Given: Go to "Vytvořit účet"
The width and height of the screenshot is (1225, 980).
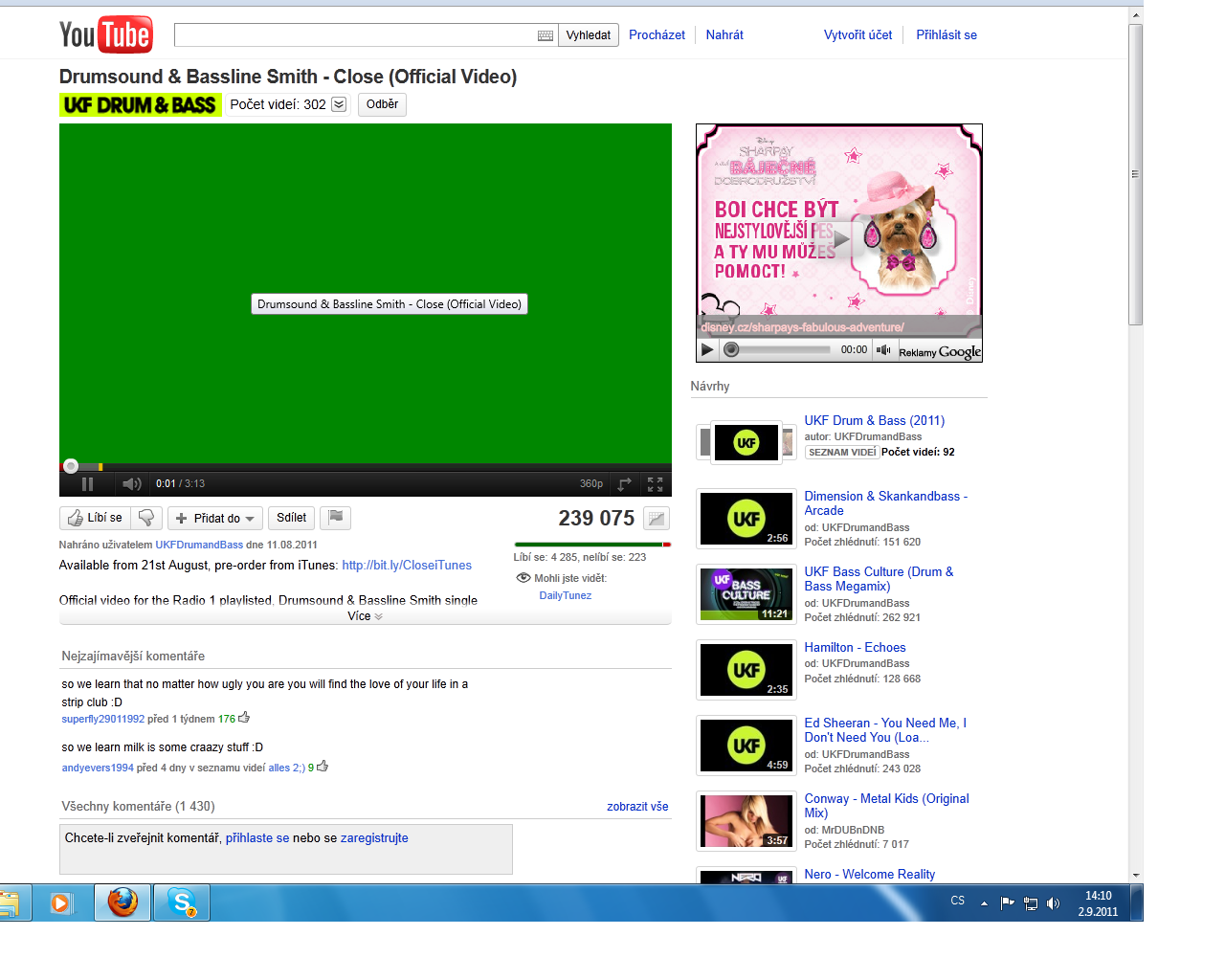Looking at the screenshot, I should pyautogui.click(x=857, y=35).
